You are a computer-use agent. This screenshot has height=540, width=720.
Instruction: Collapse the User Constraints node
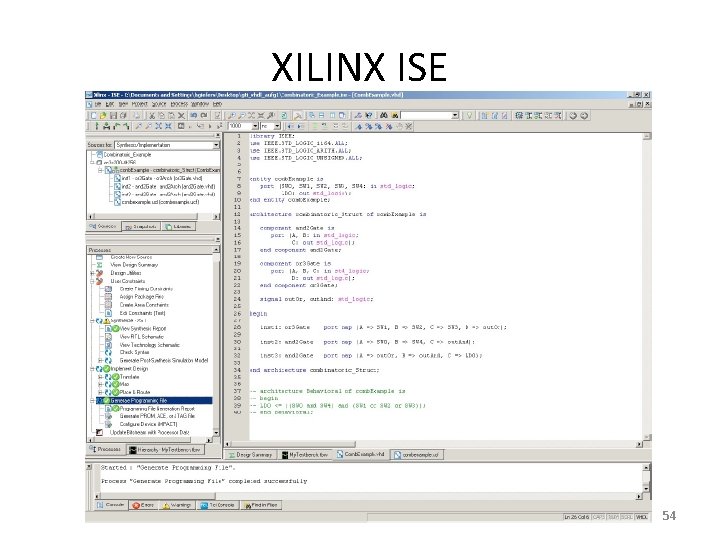pyautogui.click(x=92, y=281)
